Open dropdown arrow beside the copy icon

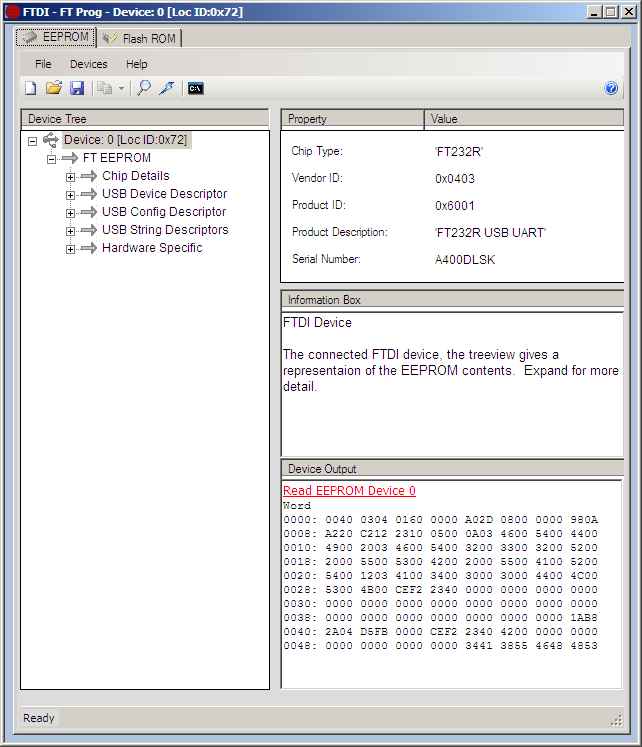click(x=121, y=88)
